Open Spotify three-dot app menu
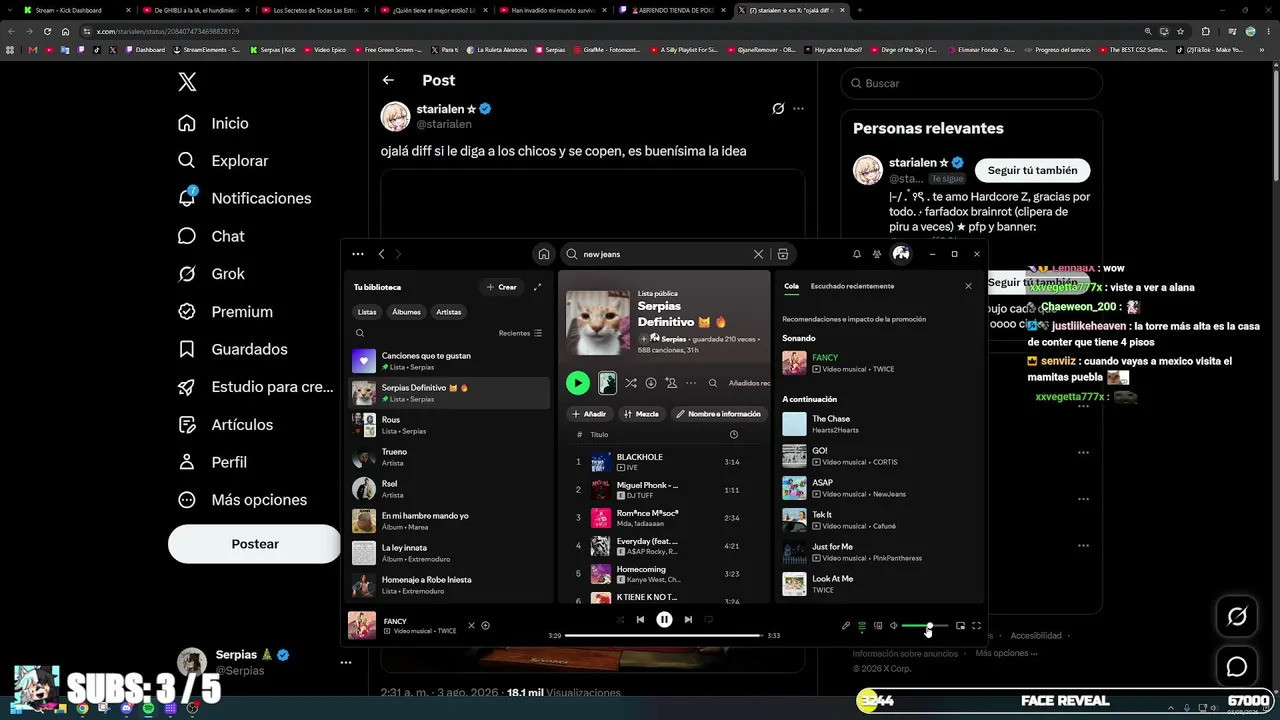1280x720 pixels. pyautogui.click(x=358, y=254)
